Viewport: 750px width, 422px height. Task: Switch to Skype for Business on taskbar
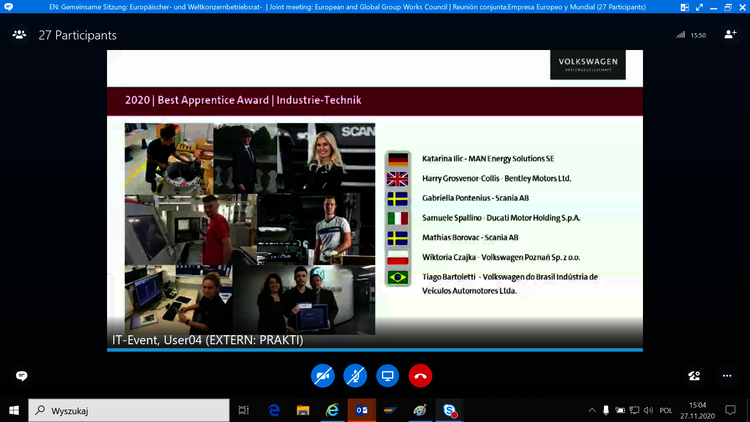point(449,410)
